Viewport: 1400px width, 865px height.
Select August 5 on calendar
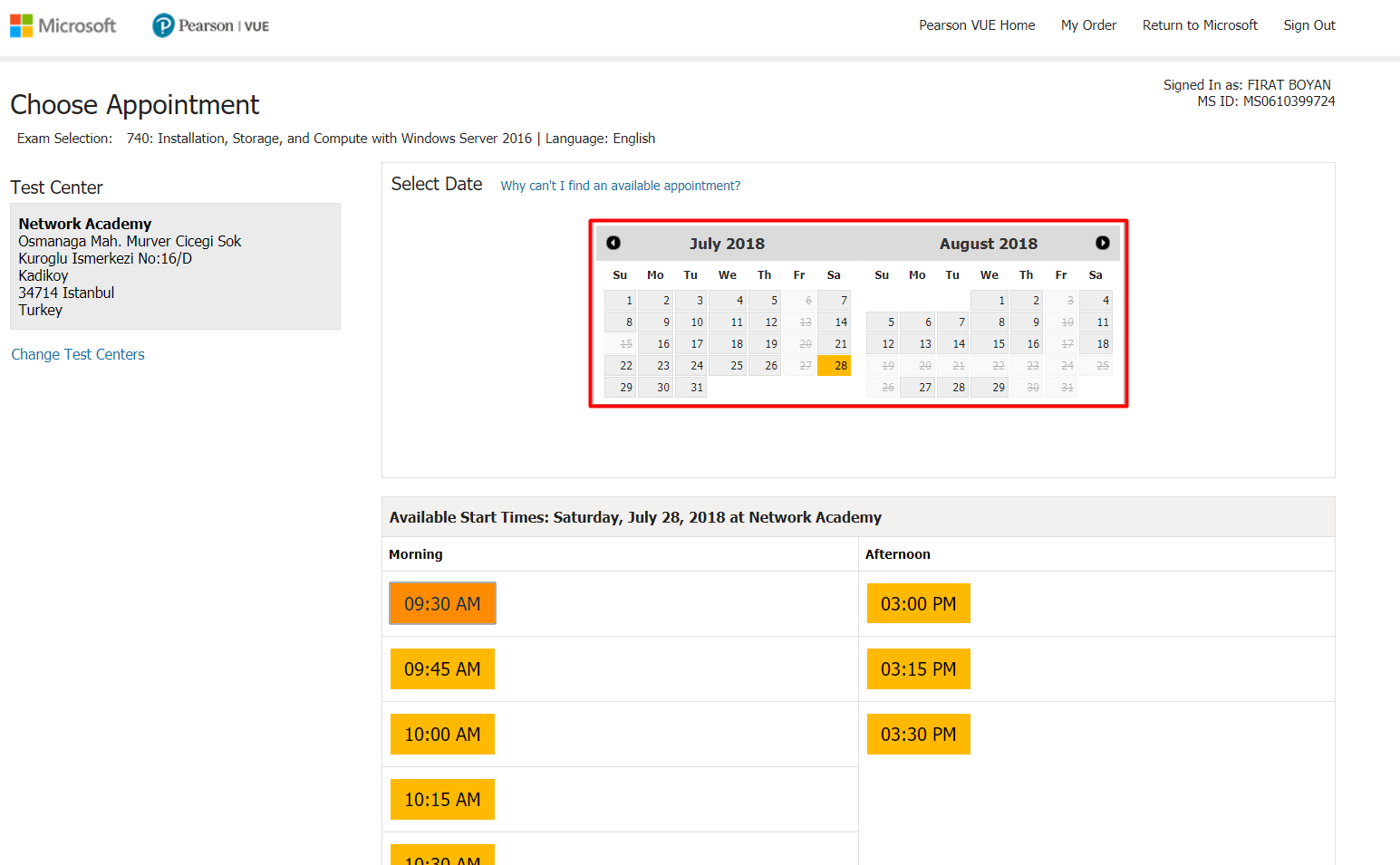[x=882, y=322]
